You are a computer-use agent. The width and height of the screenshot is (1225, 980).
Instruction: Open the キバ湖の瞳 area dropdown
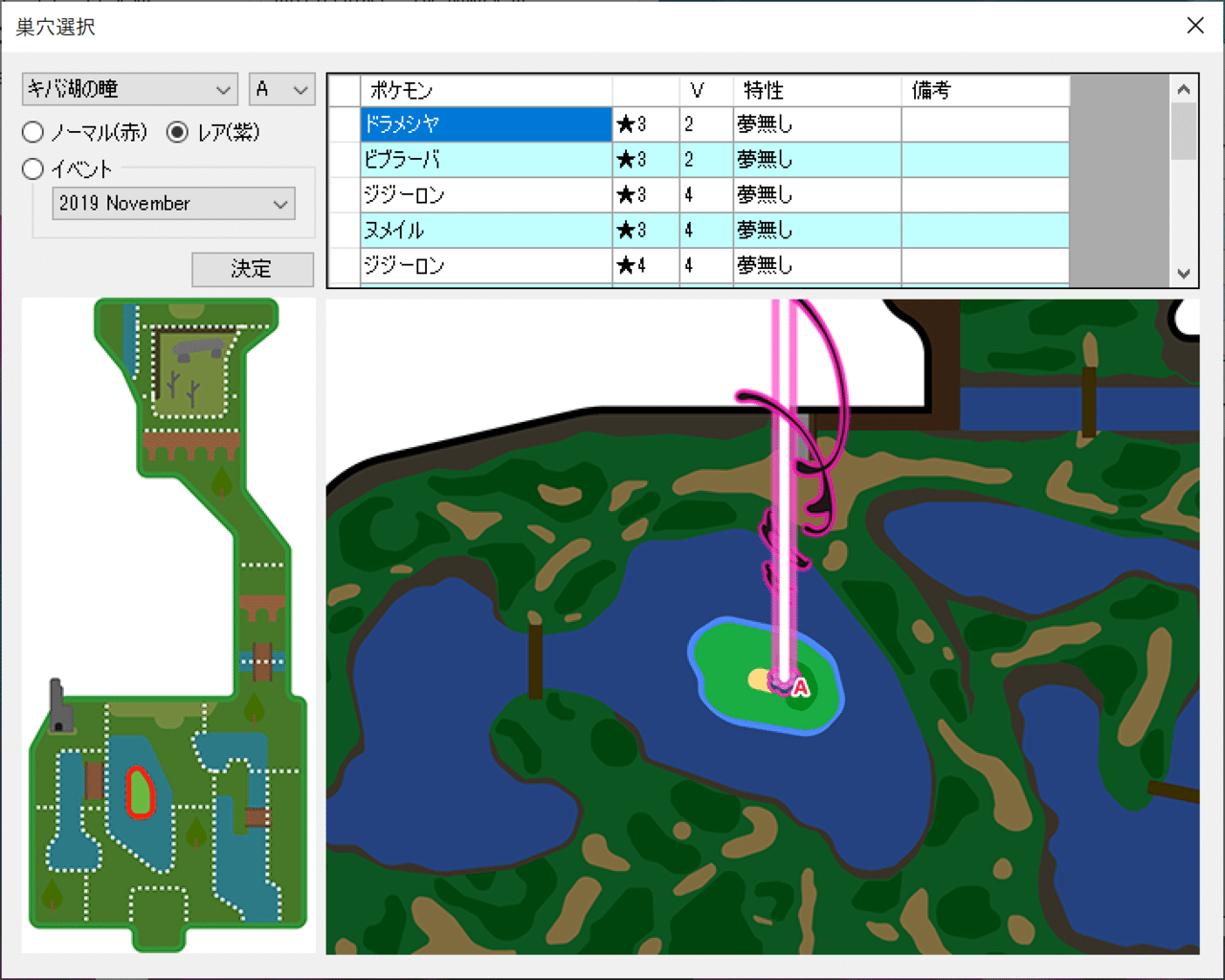tap(129, 90)
